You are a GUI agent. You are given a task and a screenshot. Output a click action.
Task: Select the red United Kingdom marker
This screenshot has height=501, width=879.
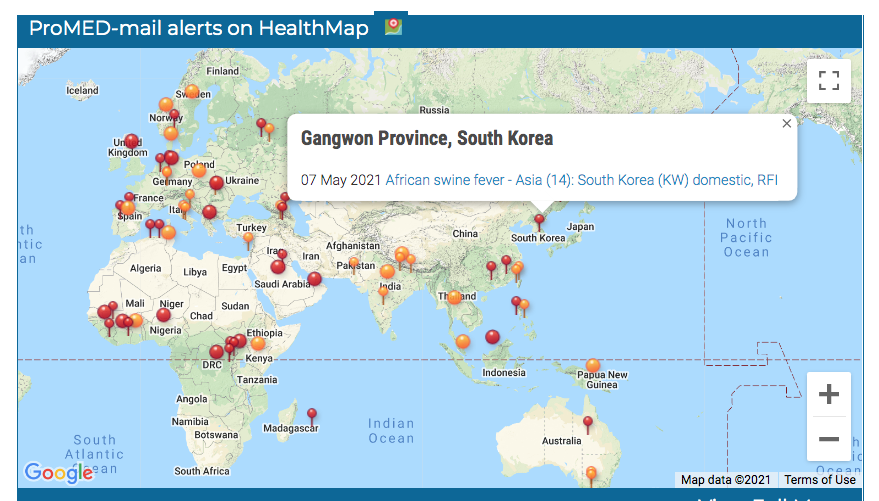point(131,141)
